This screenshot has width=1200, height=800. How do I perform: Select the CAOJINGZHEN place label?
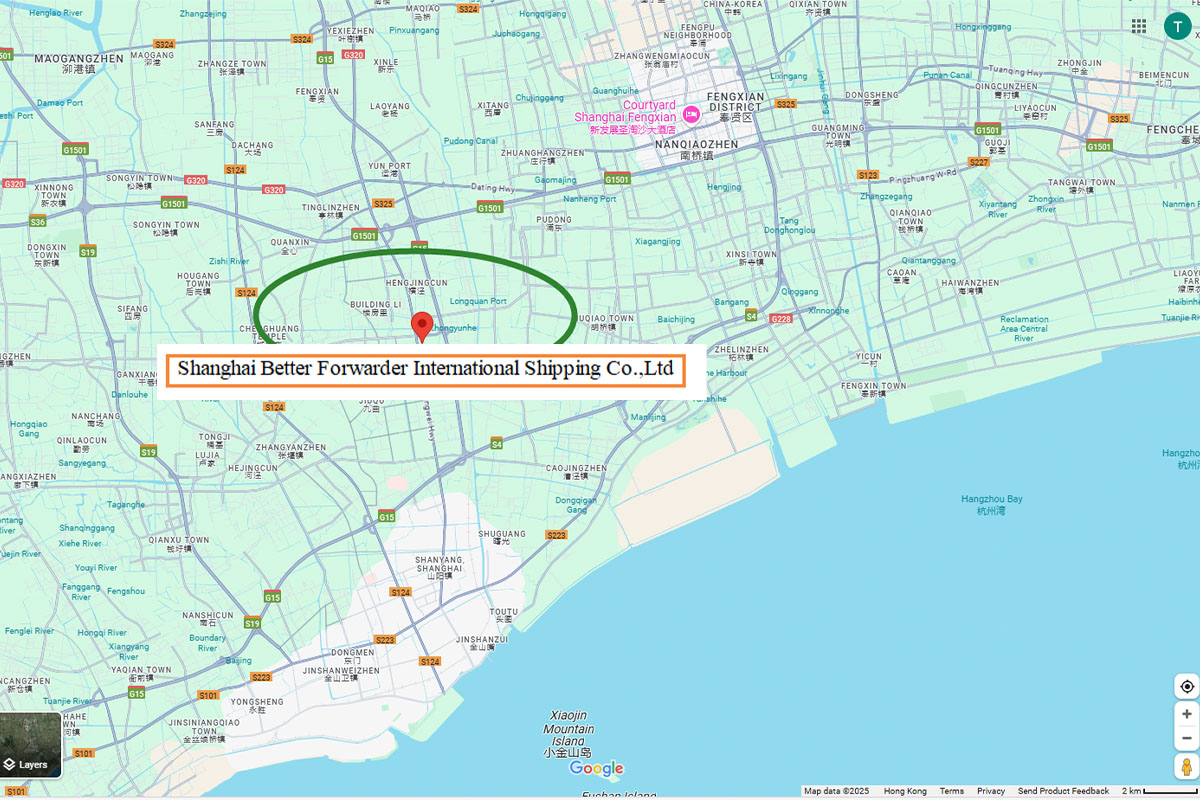click(x=574, y=472)
